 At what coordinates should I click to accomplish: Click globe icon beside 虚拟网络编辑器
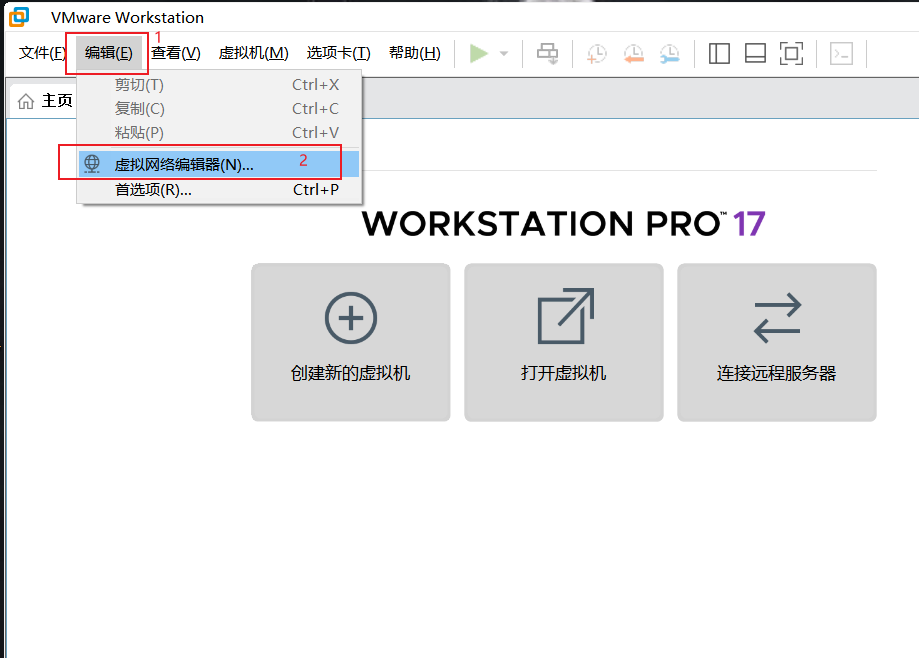point(92,164)
